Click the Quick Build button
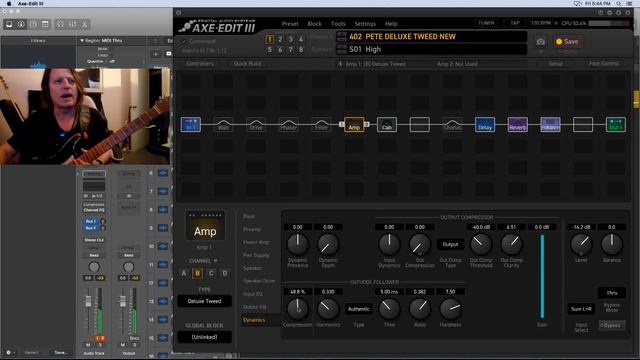This screenshot has height=360, width=640. pos(247,64)
